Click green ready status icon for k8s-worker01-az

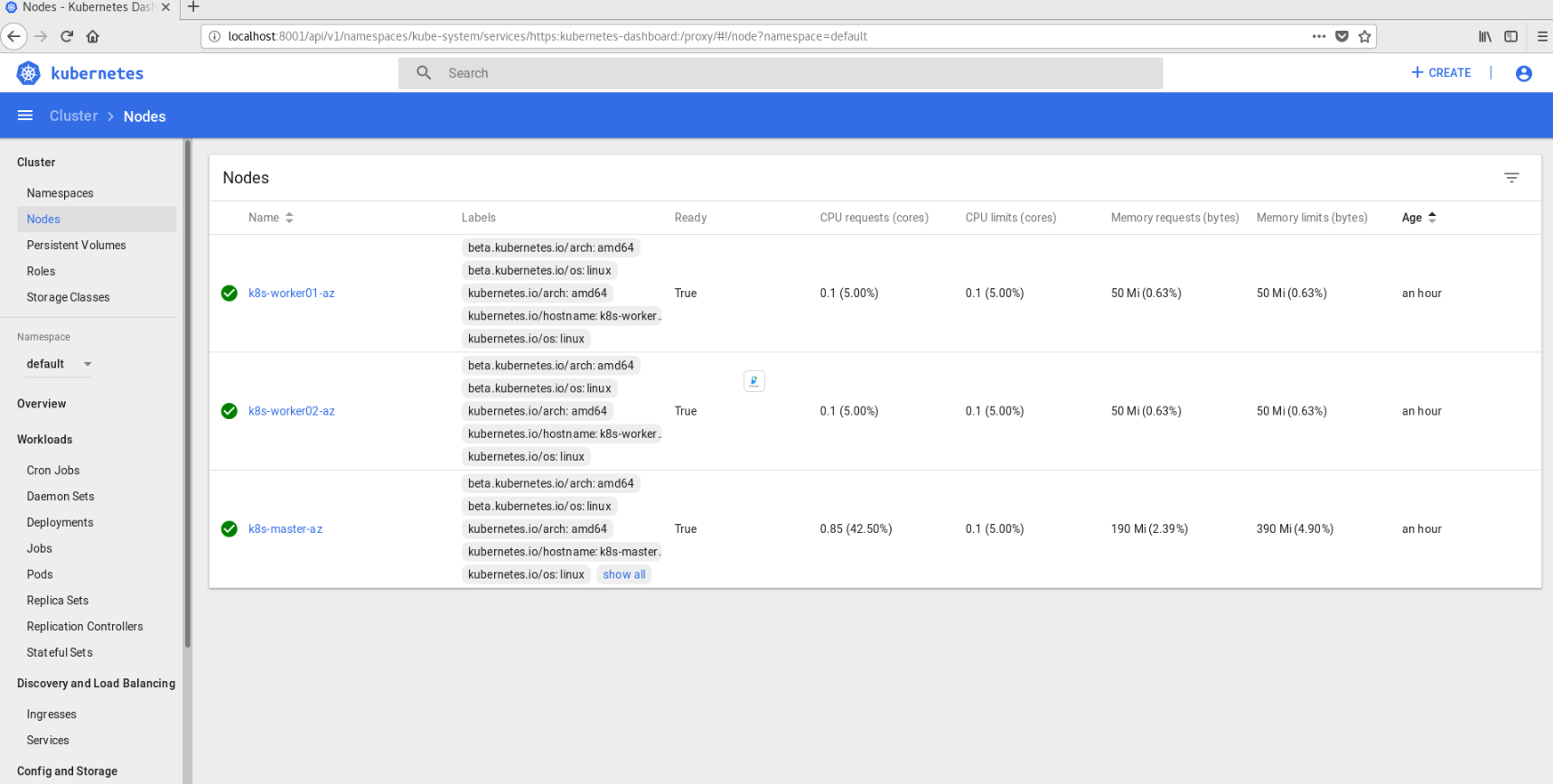229,293
